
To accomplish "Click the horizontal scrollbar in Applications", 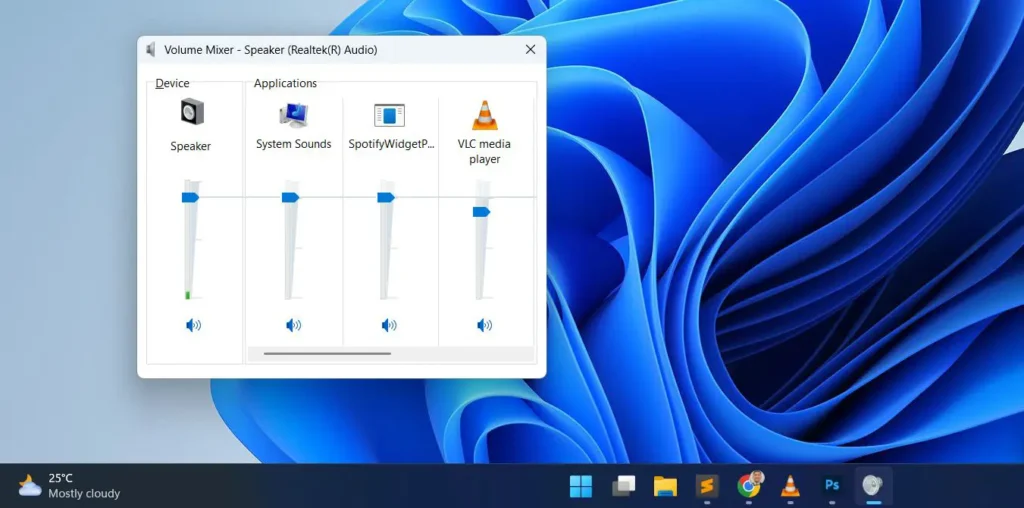I will [x=327, y=354].
